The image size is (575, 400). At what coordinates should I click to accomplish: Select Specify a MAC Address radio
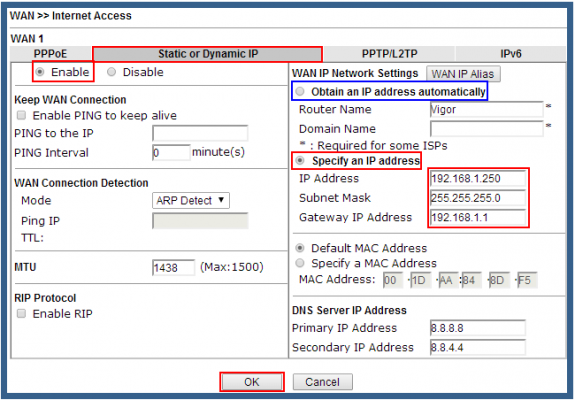click(x=300, y=263)
